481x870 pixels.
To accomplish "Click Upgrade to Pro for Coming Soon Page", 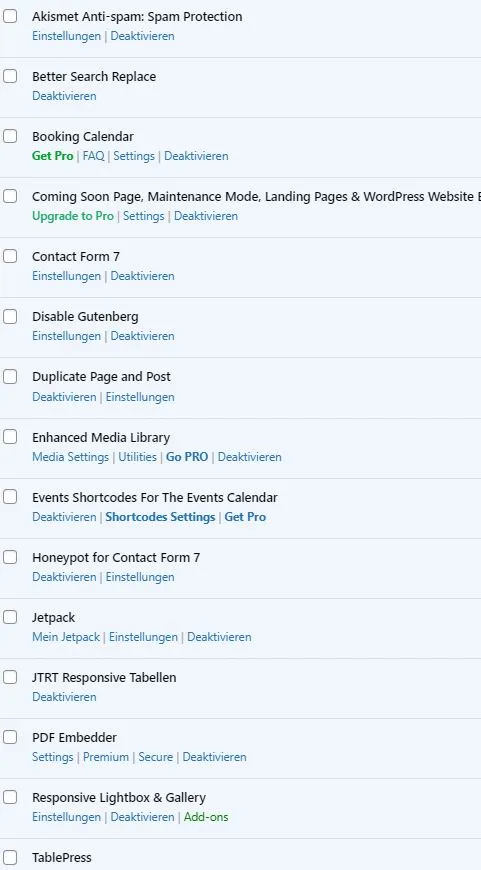I will pos(73,216).
